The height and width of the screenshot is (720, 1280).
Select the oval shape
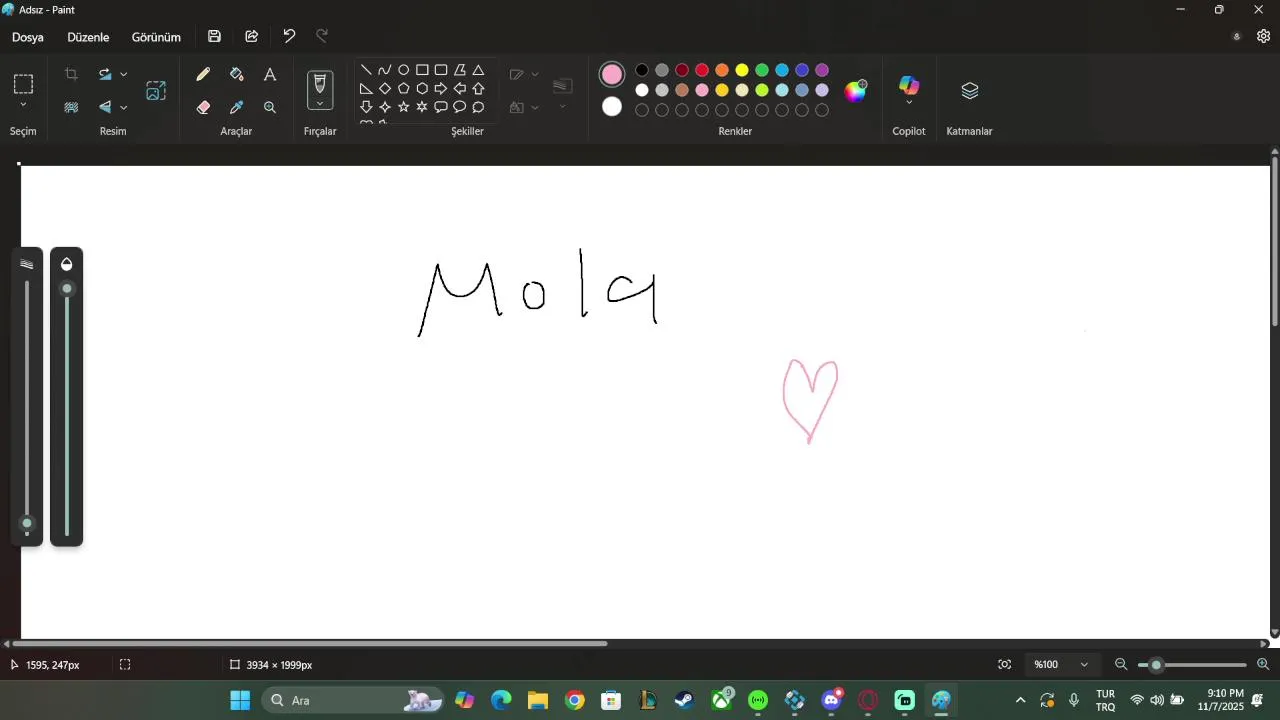click(404, 70)
